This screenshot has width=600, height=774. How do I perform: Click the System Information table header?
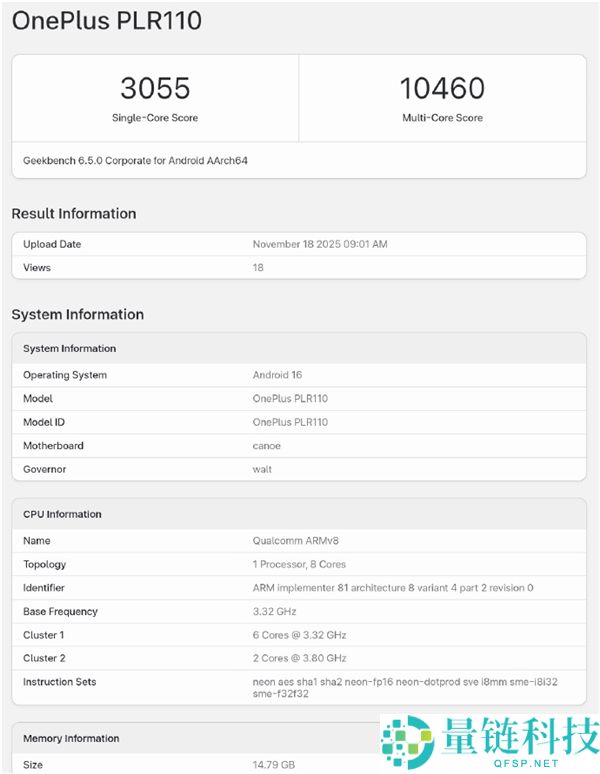pyautogui.click(x=70, y=349)
